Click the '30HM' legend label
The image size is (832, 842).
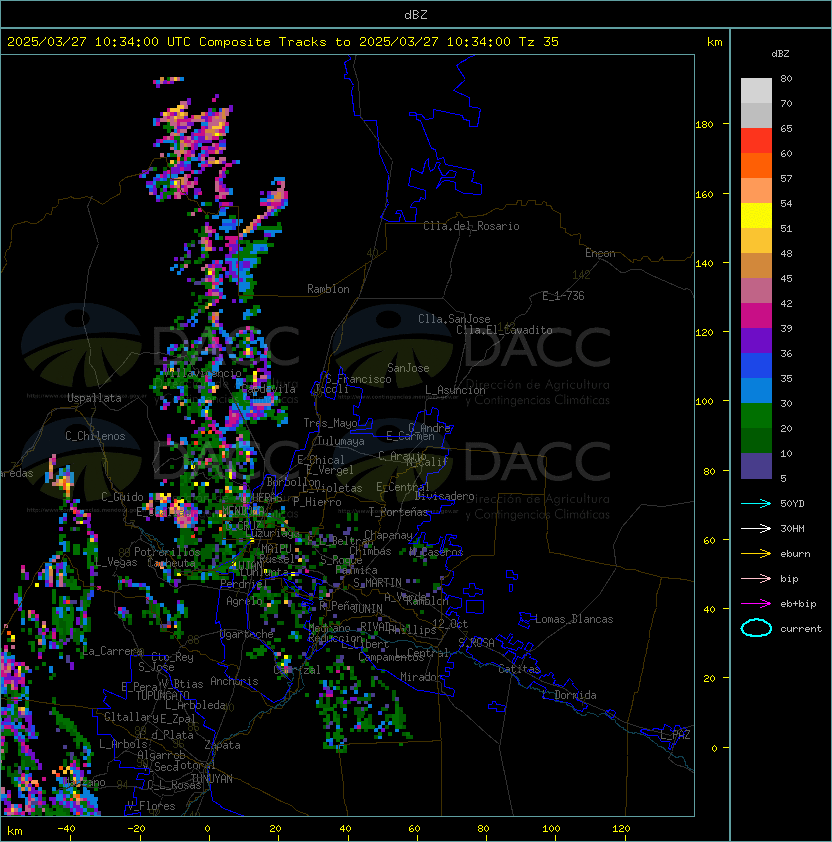[x=792, y=529]
